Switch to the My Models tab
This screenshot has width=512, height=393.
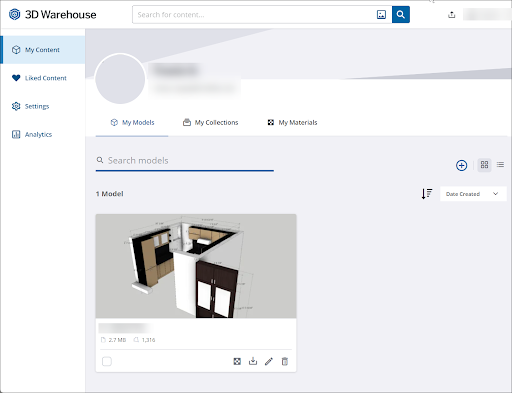pos(132,123)
